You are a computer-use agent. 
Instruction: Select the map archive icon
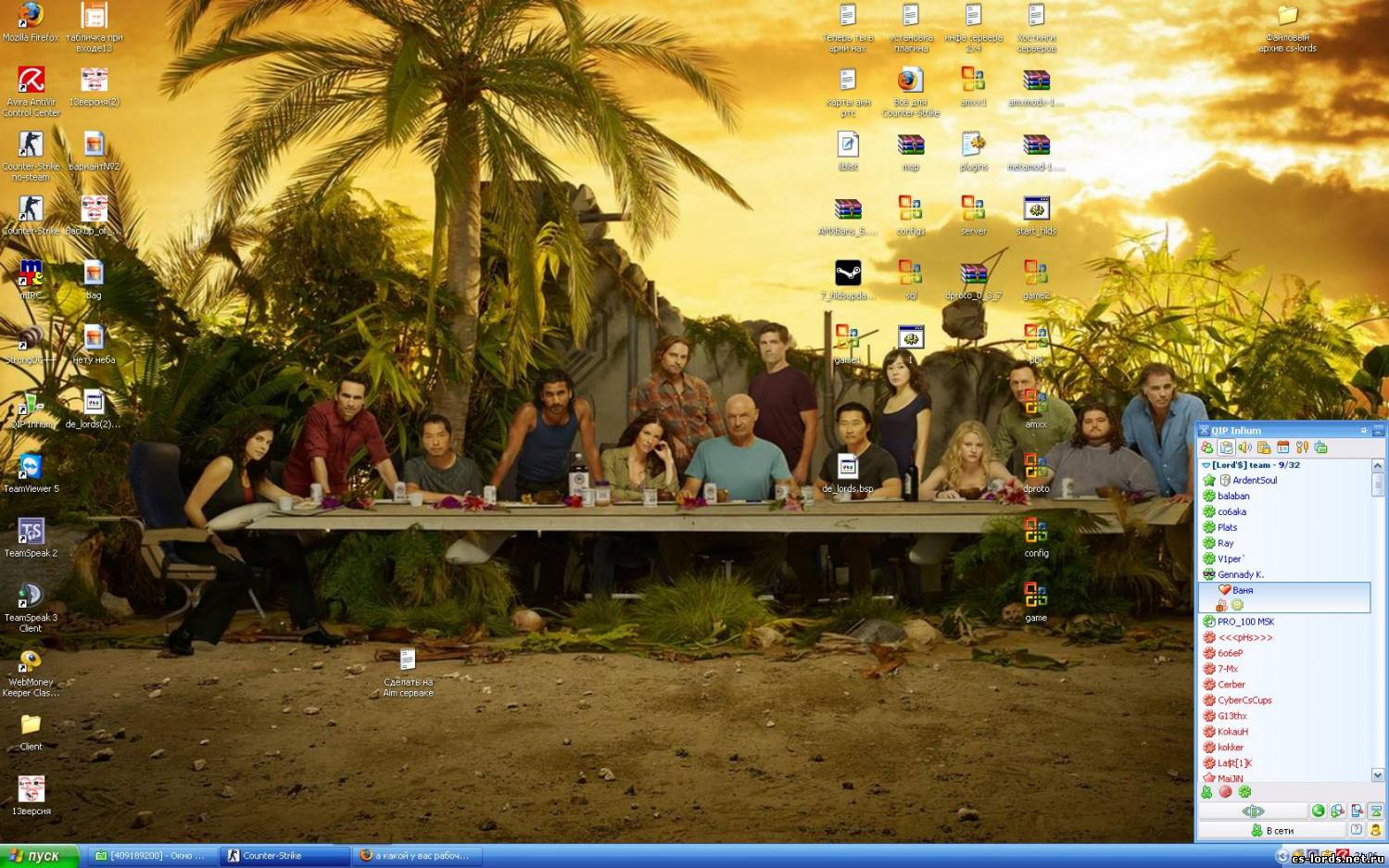click(911, 151)
